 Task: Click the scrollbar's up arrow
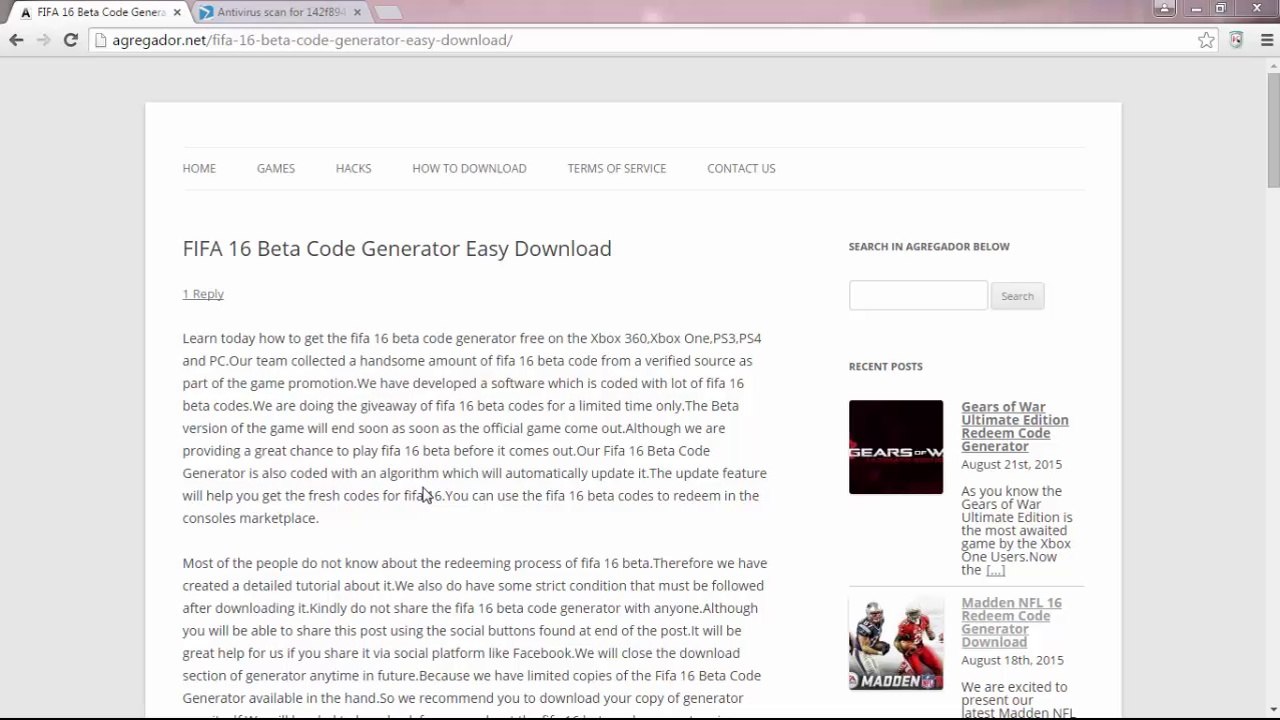point(1272,64)
